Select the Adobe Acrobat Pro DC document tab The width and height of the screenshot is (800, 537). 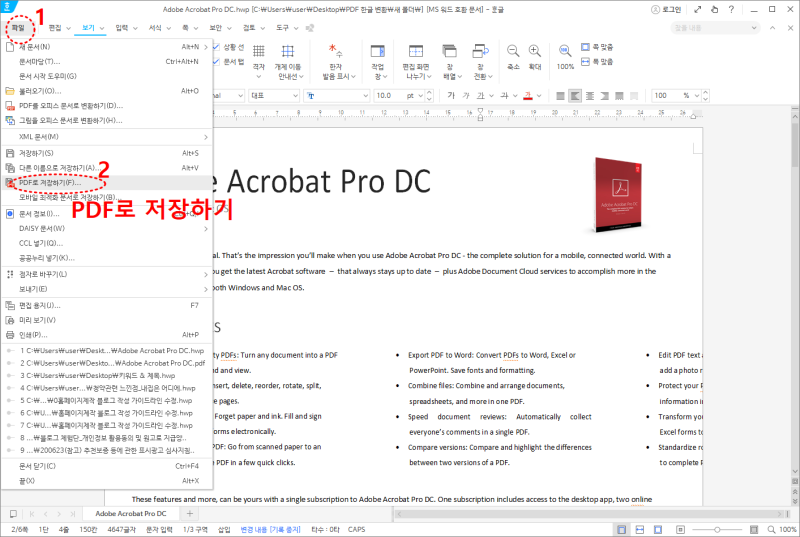coord(131,514)
